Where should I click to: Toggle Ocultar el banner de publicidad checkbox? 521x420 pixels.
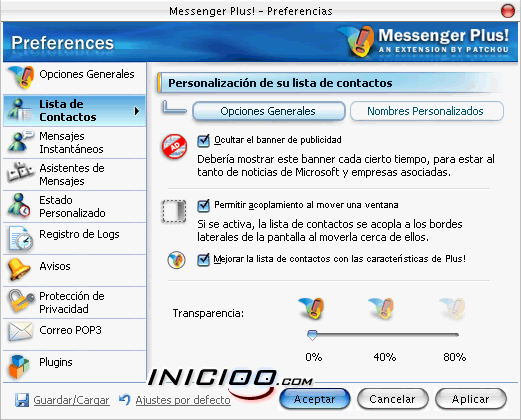point(203,141)
